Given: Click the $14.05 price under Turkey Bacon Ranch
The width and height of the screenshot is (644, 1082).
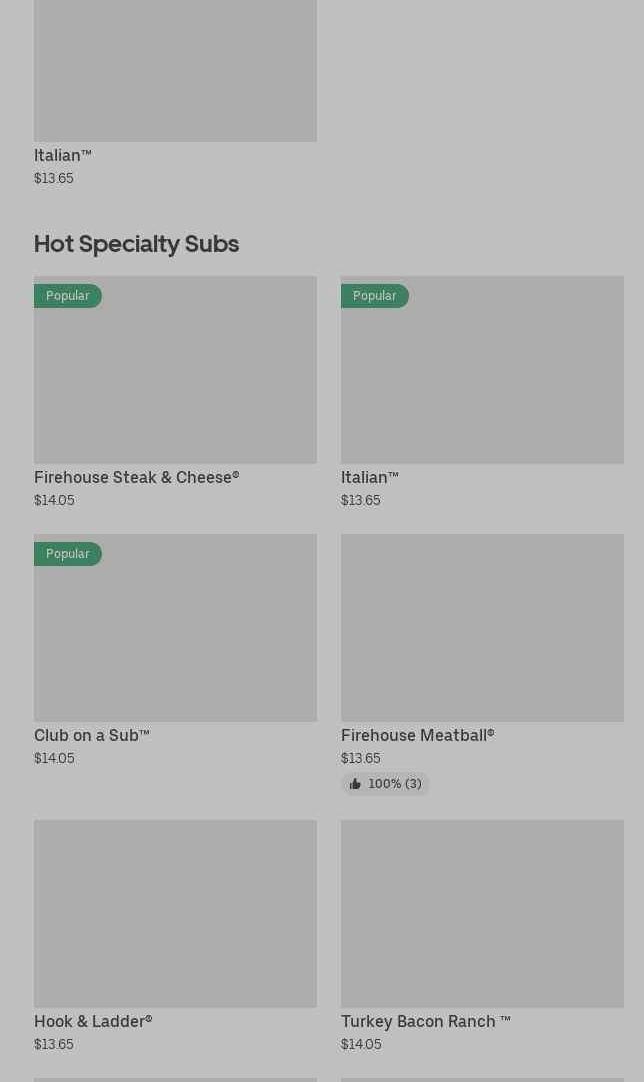Looking at the screenshot, I should (361, 1045).
